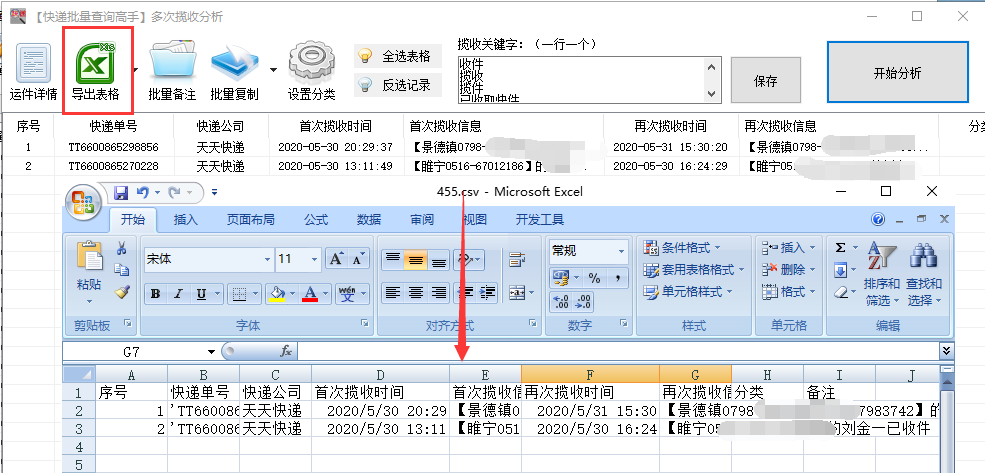Decrease font size with small A icon
Screen dimensions: 985x473
358,259
